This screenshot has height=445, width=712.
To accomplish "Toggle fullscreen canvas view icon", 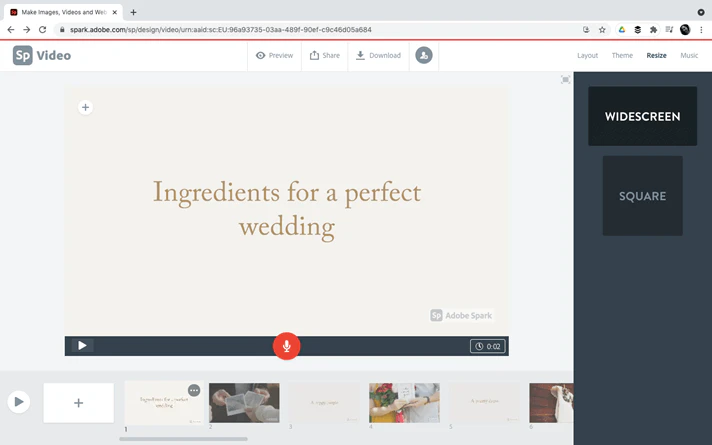I will 565,80.
